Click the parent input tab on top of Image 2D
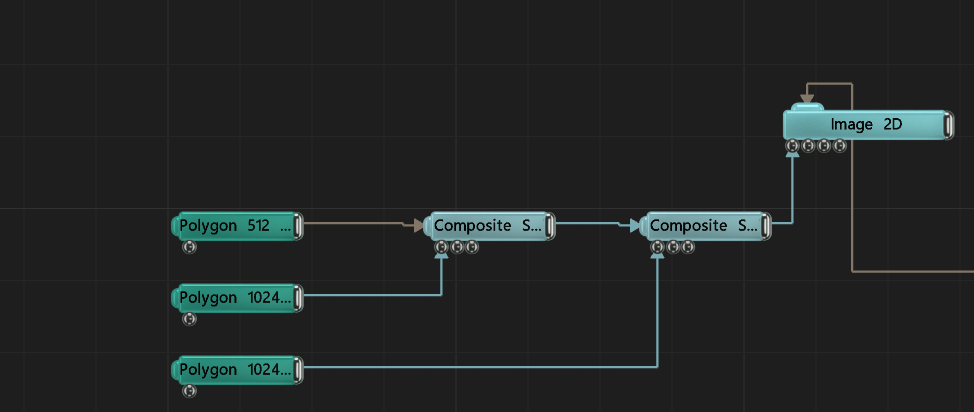 tap(808, 108)
